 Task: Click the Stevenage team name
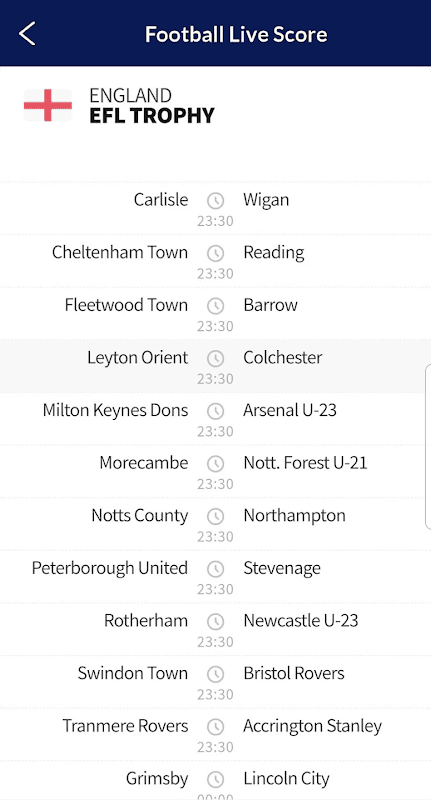coord(282,568)
